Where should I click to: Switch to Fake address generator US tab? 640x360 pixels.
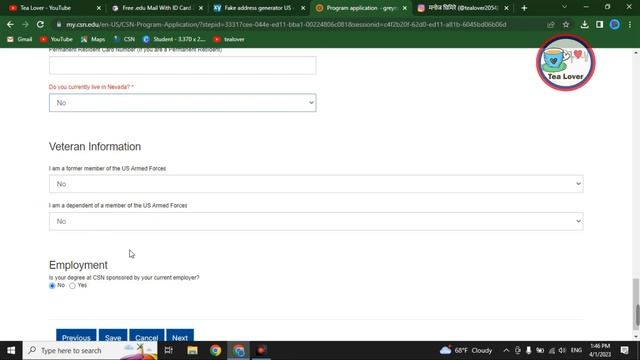(259, 8)
